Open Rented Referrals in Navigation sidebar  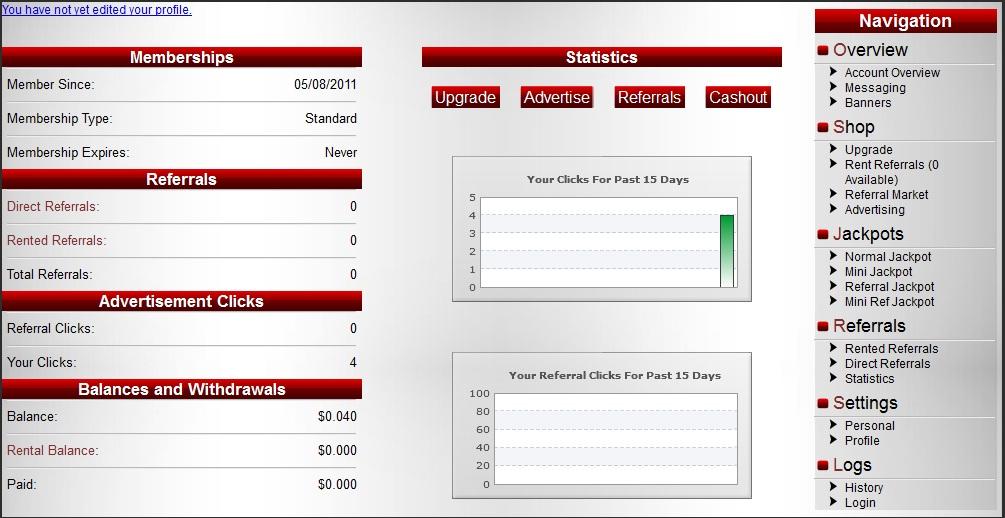891,349
